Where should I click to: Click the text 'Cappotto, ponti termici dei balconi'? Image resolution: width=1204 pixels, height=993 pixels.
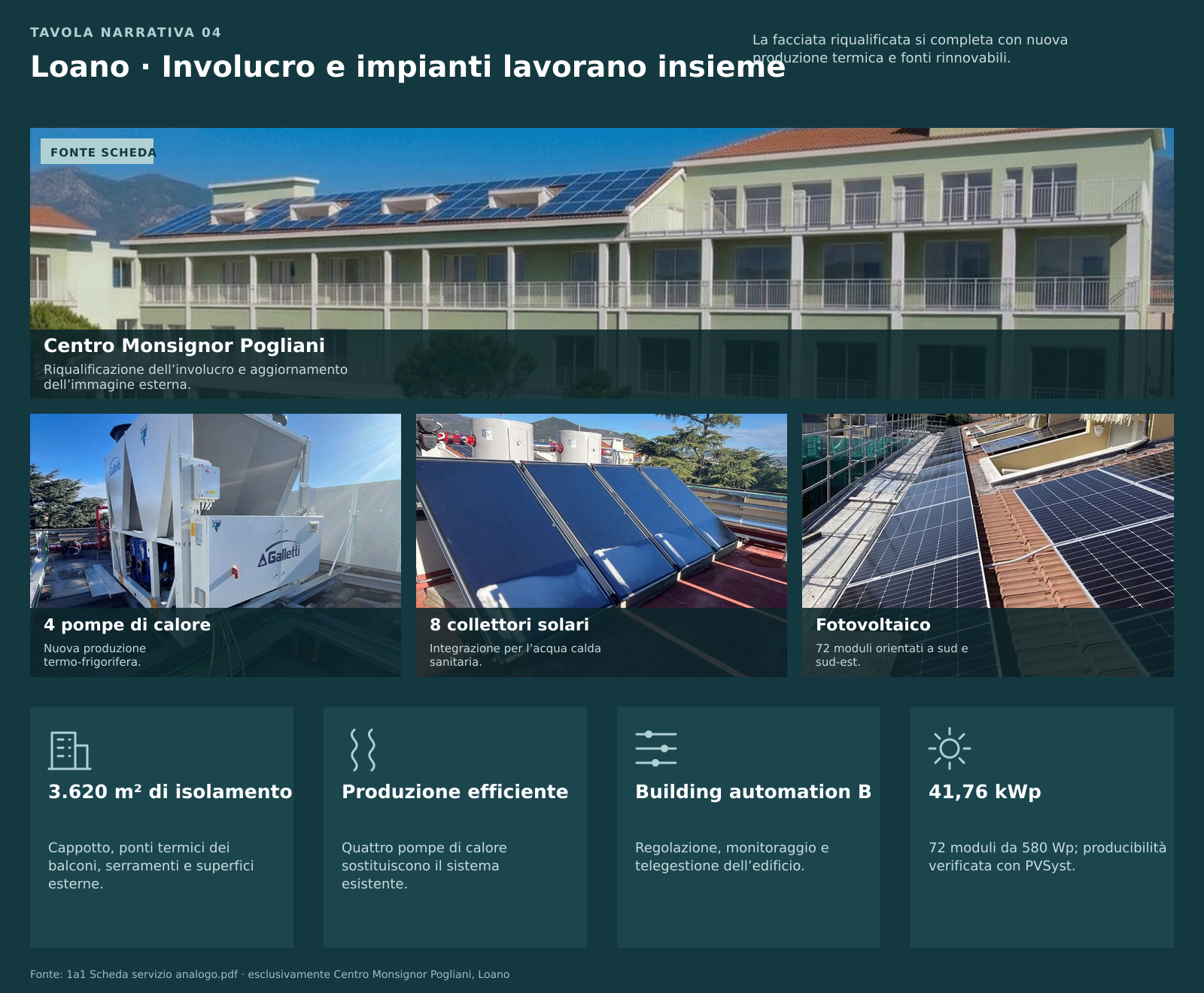point(150,865)
